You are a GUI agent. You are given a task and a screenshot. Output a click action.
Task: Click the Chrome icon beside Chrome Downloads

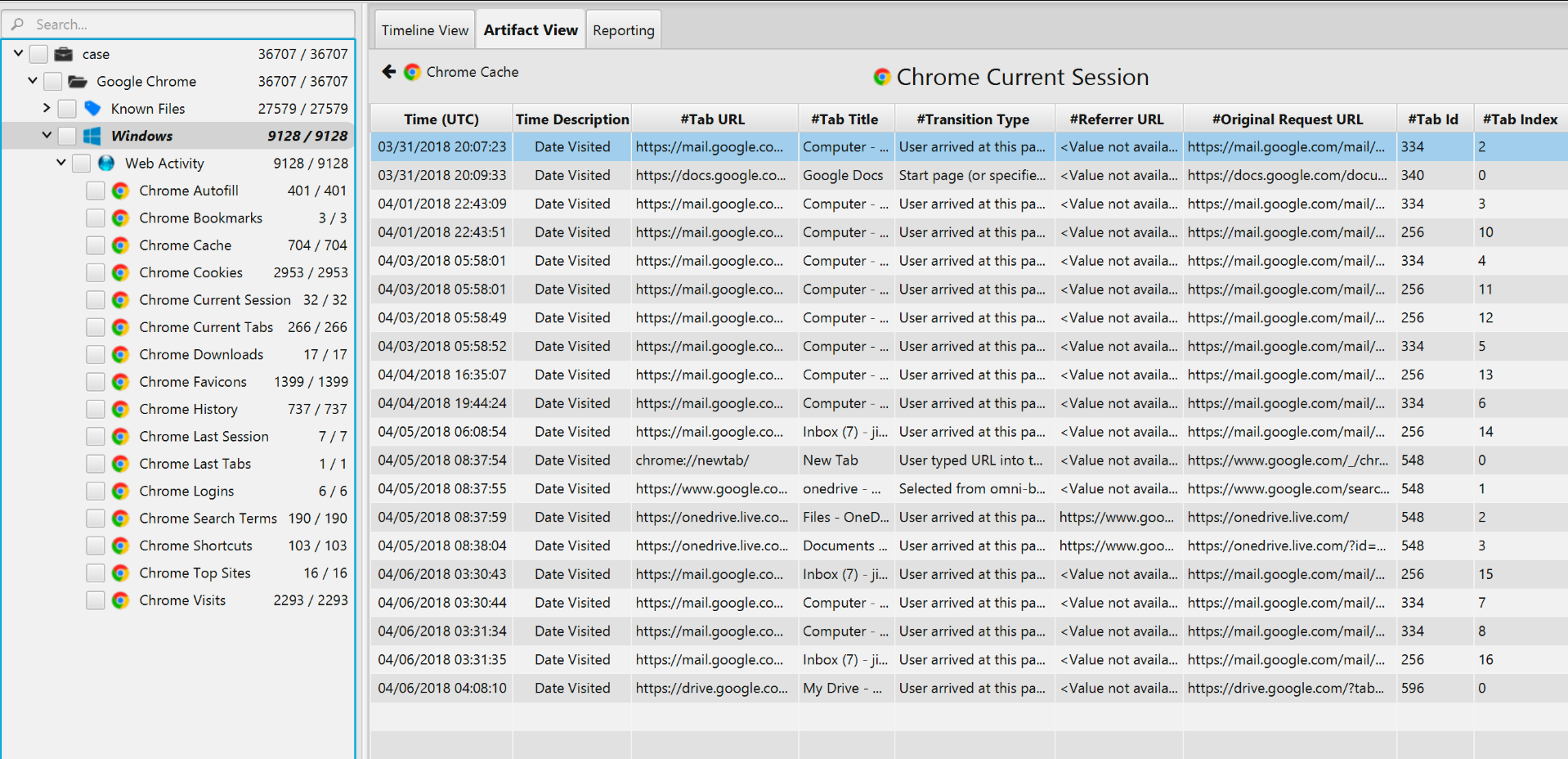click(121, 354)
